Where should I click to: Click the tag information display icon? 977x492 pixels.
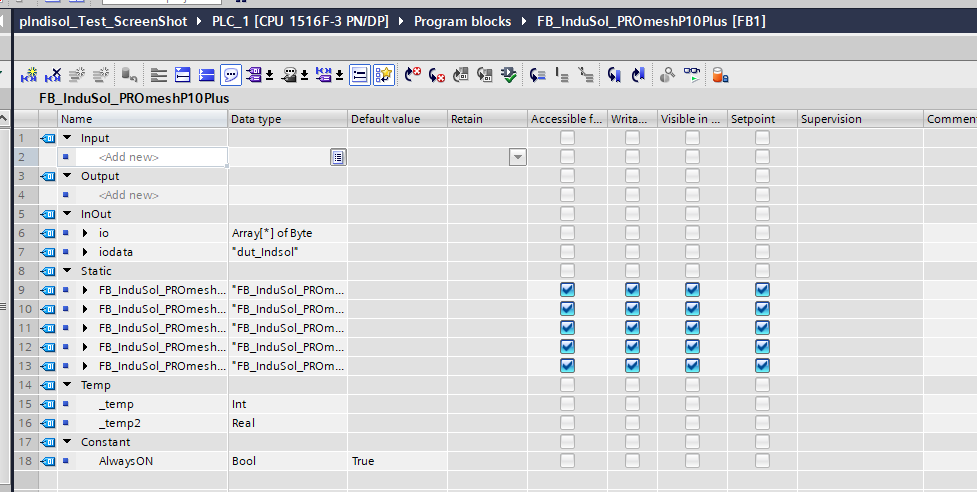point(324,75)
